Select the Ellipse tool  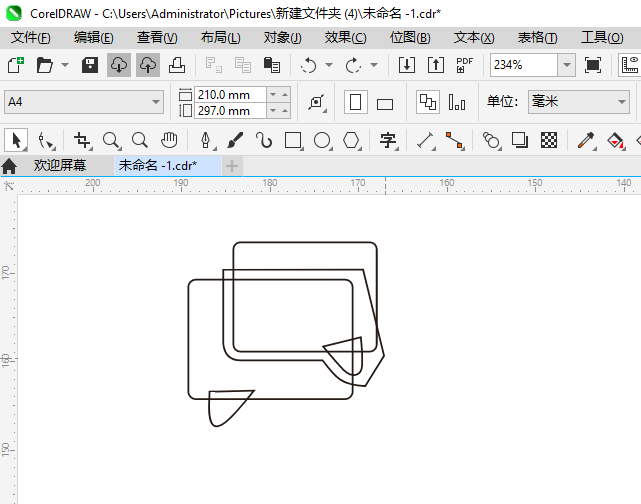pos(323,140)
